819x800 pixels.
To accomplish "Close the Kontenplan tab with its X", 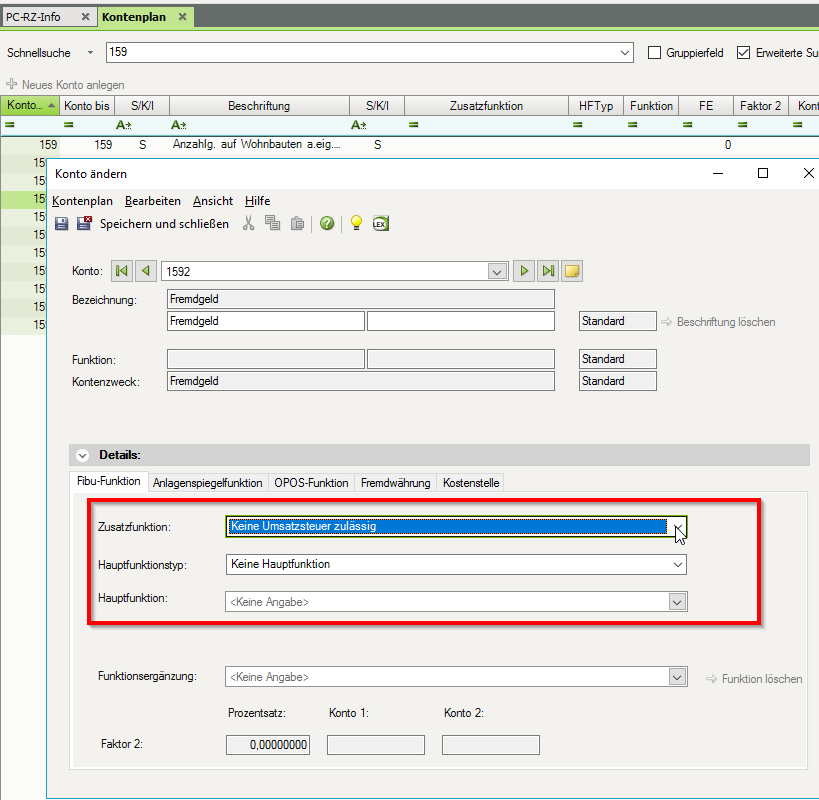I will (182, 17).
